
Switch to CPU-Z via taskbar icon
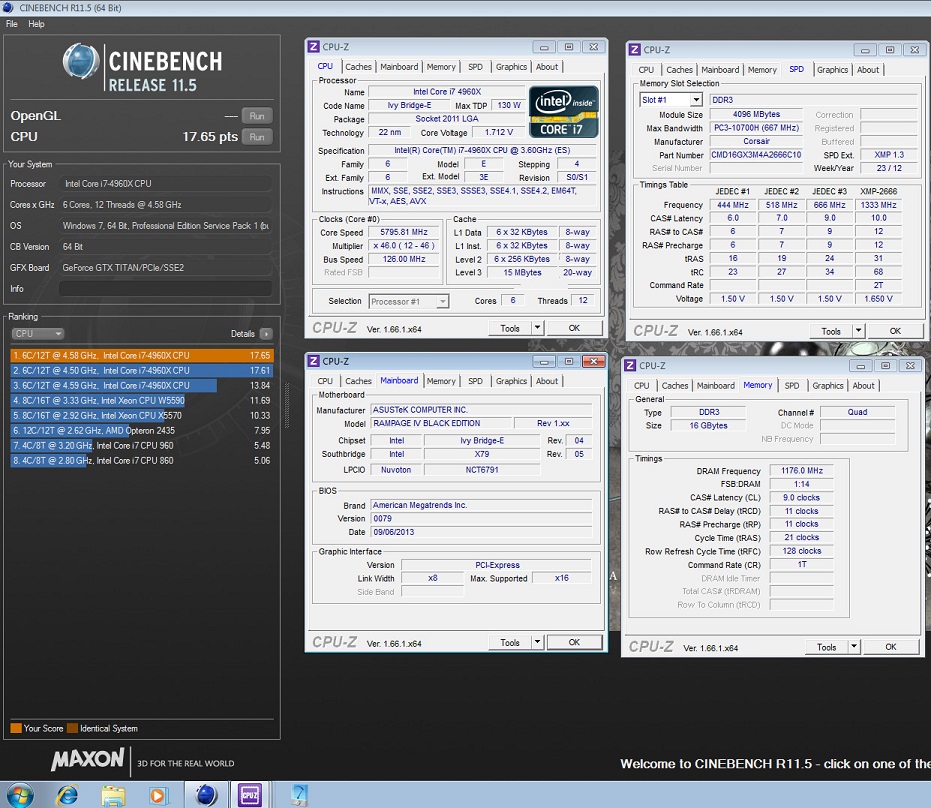250,795
